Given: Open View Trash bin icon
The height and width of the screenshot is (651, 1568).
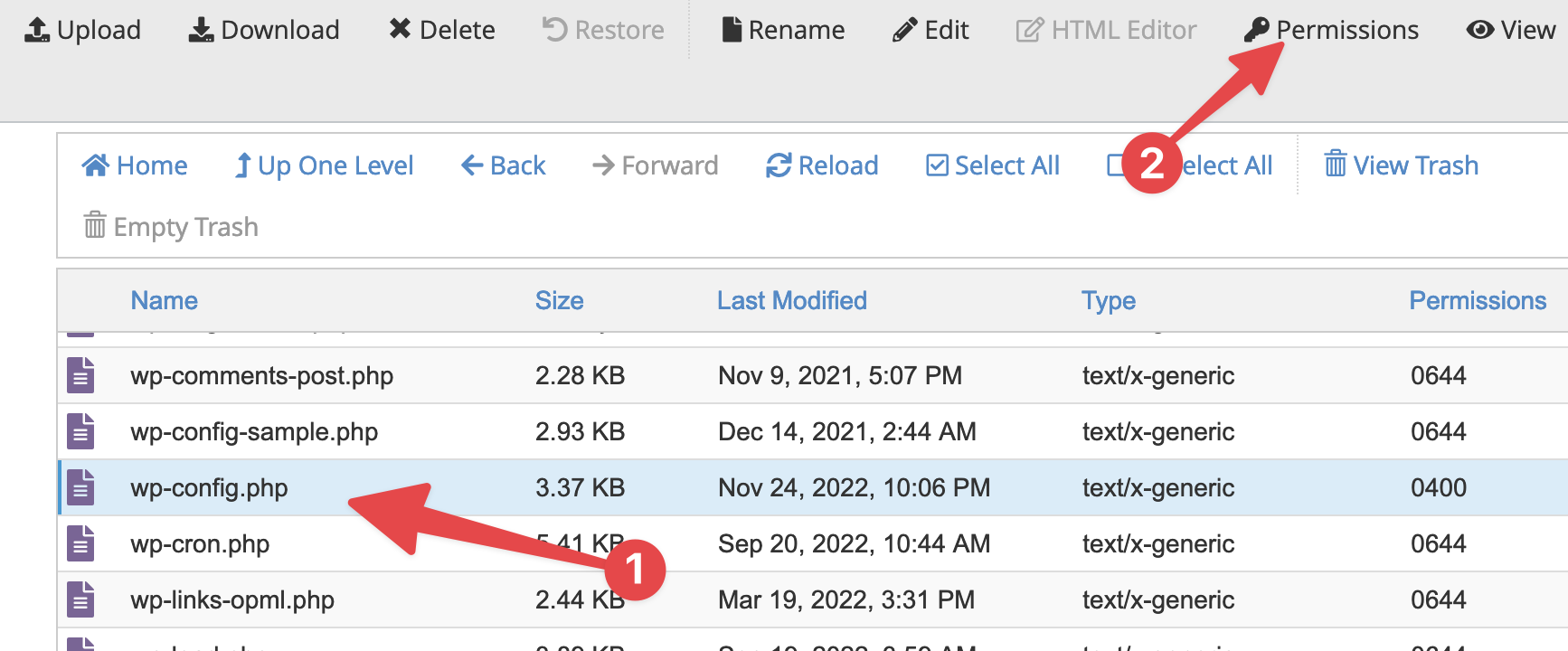Looking at the screenshot, I should point(1336,164).
